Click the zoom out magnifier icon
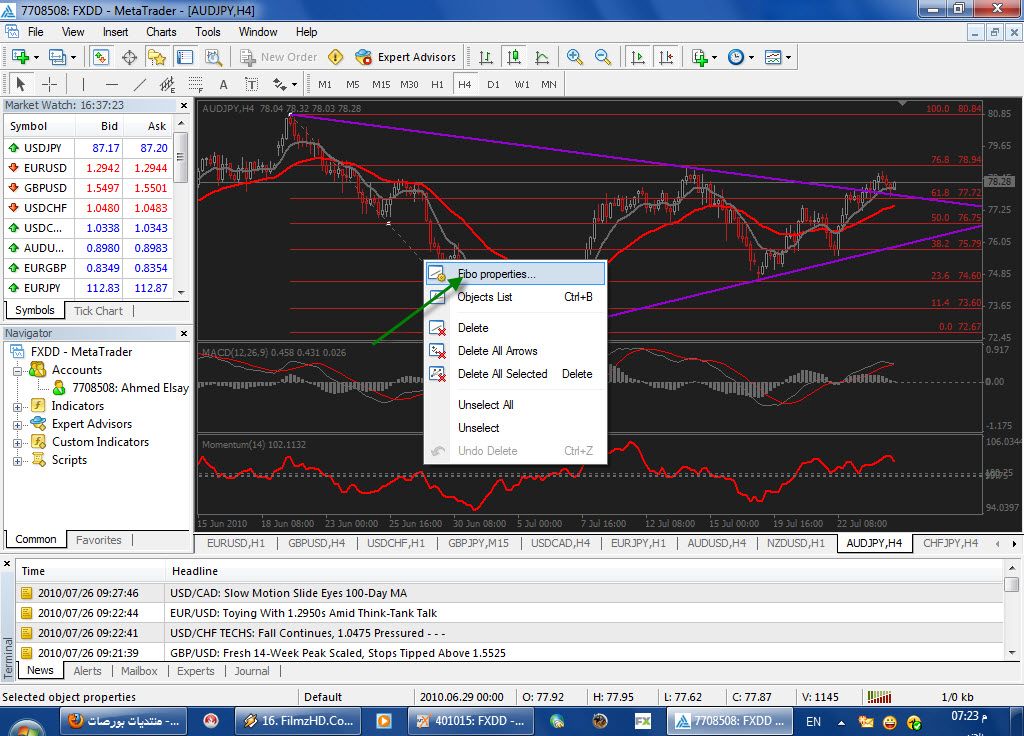The image size is (1024, 736). [603, 57]
